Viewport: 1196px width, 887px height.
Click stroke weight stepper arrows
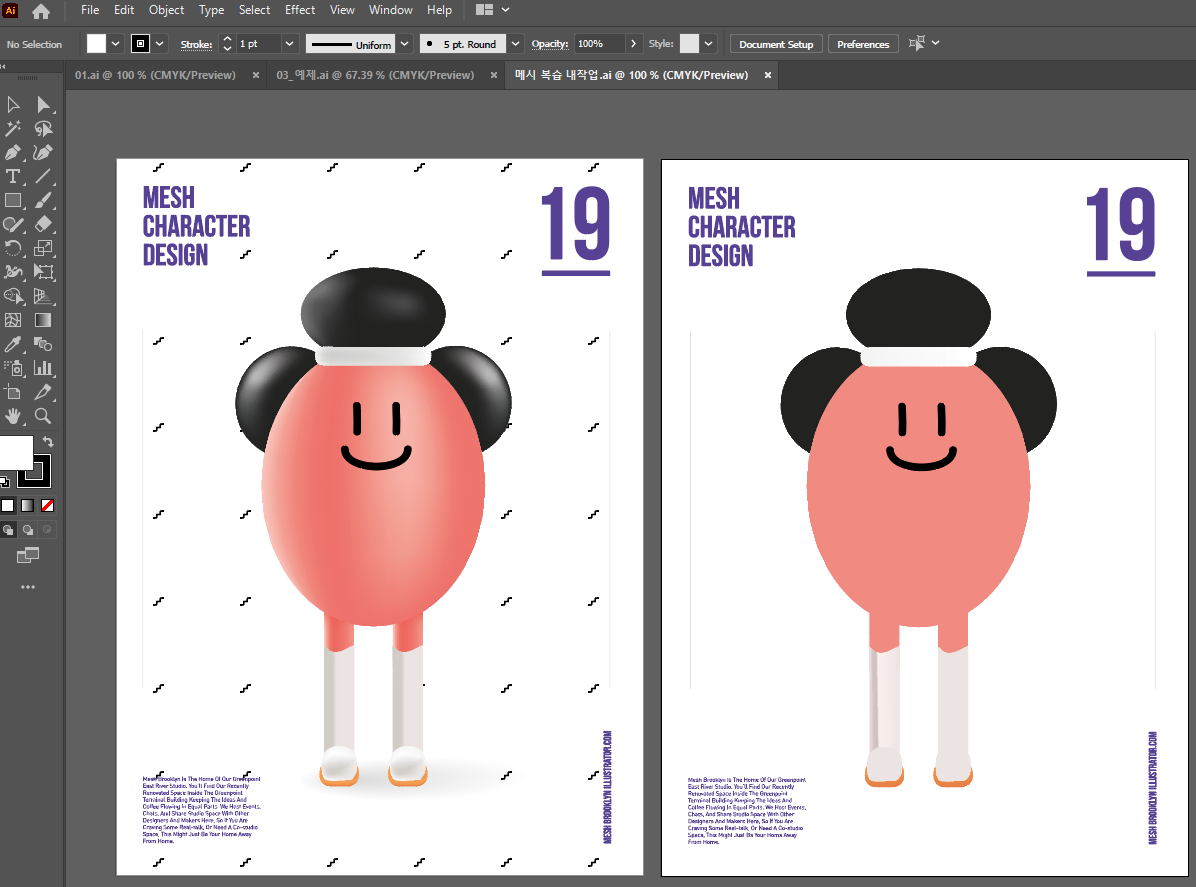[227, 43]
